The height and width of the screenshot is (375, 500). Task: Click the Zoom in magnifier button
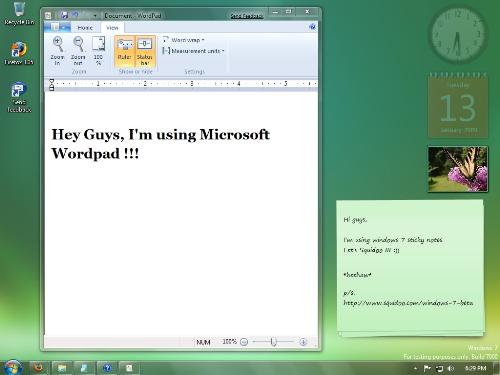[x=57, y=51]
